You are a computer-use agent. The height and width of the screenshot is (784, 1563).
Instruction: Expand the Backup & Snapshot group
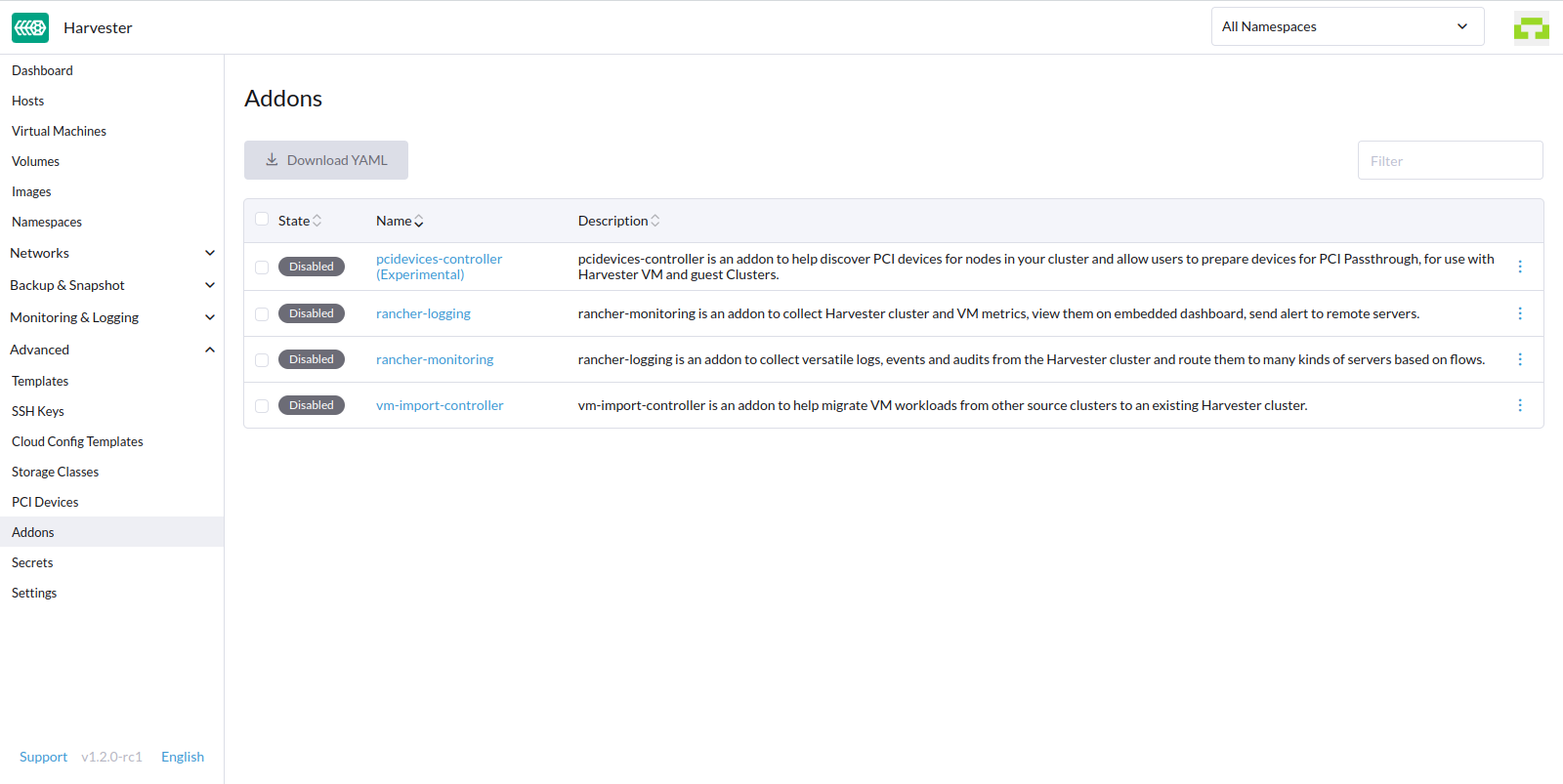tap(112, 285)
